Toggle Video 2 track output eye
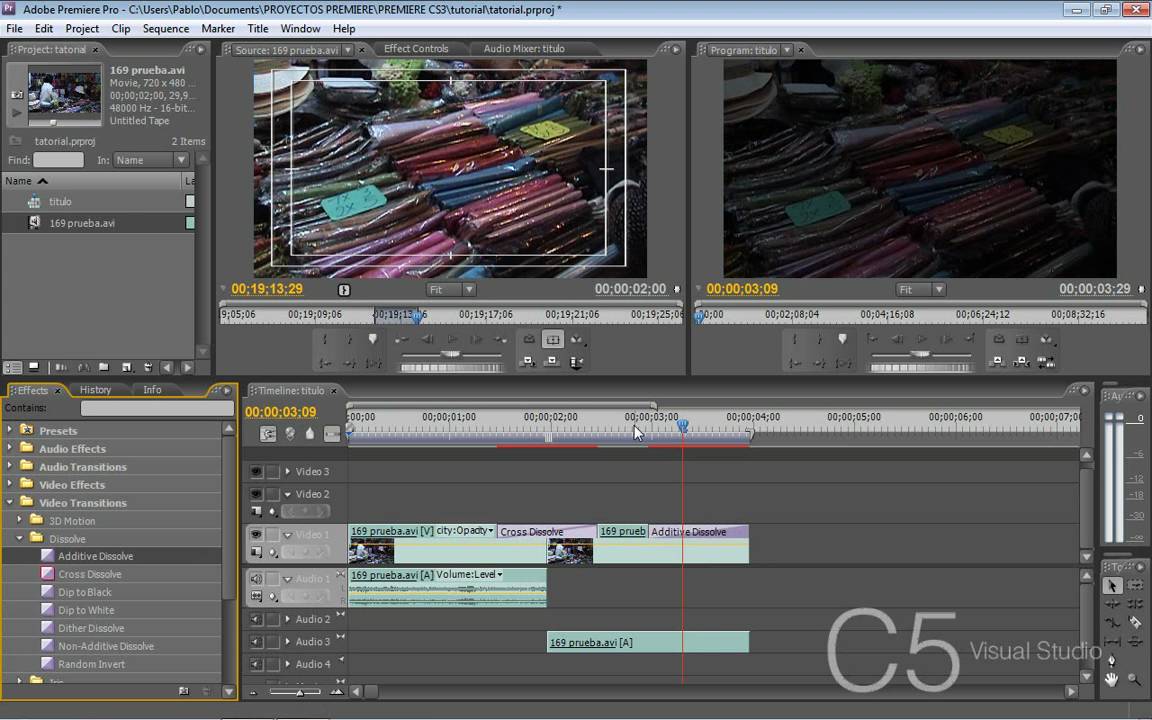Screen dimensions: 1152x720 point(256,494)
